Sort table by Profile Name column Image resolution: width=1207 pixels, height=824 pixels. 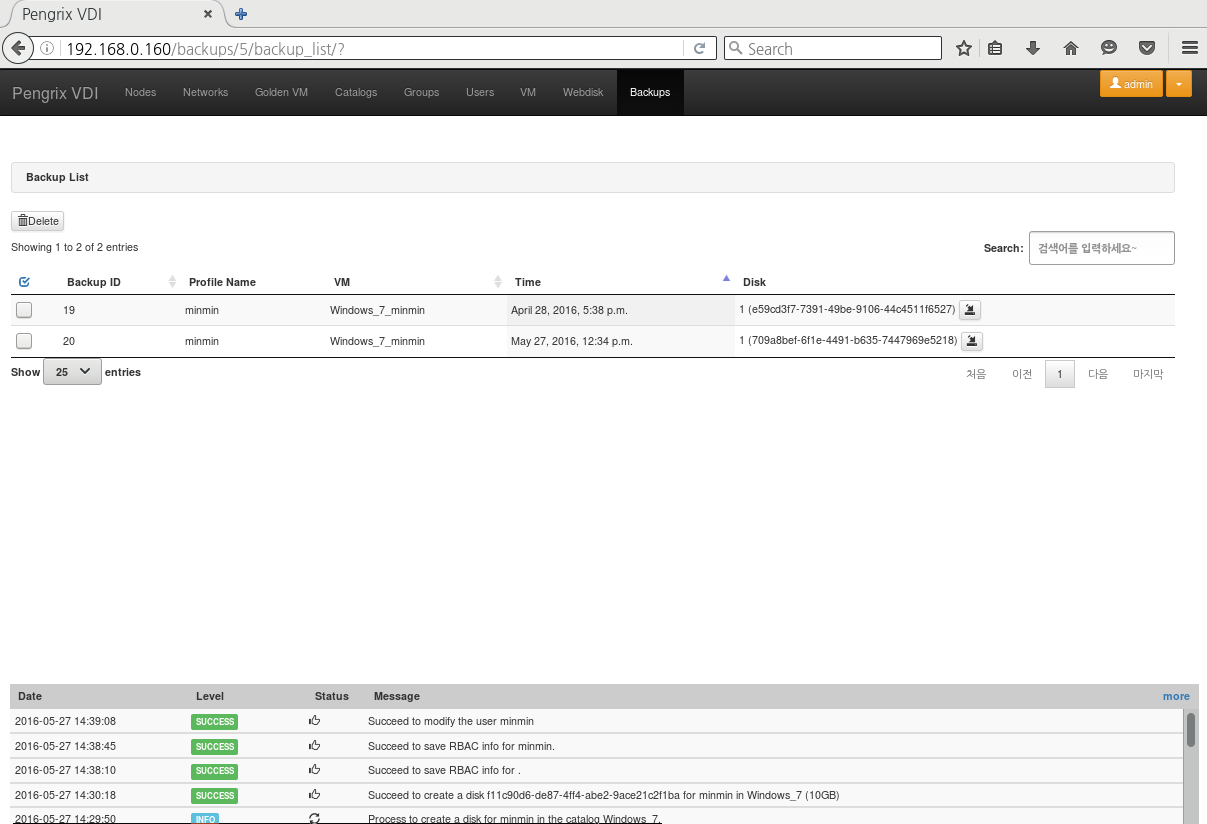[253, 282]
